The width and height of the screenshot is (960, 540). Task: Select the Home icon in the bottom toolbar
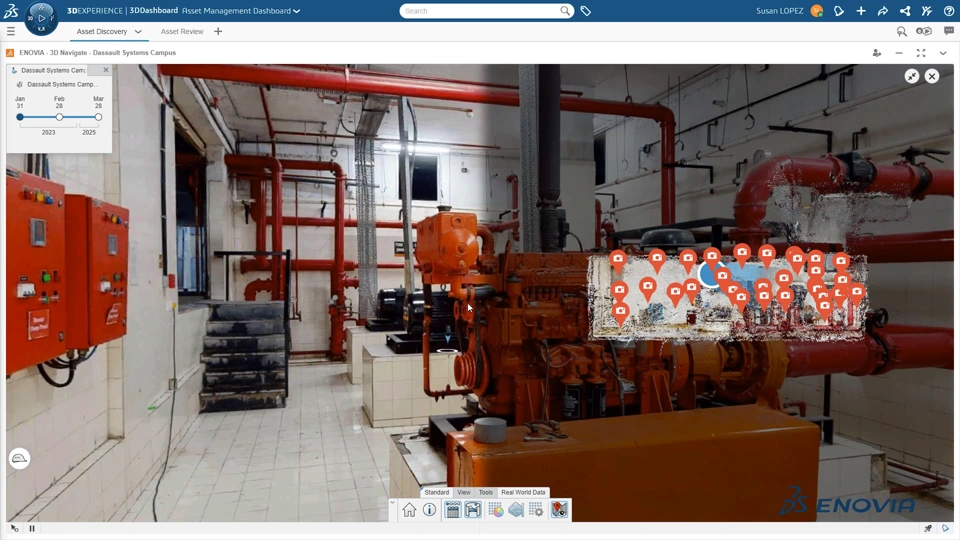coord(409,509)
